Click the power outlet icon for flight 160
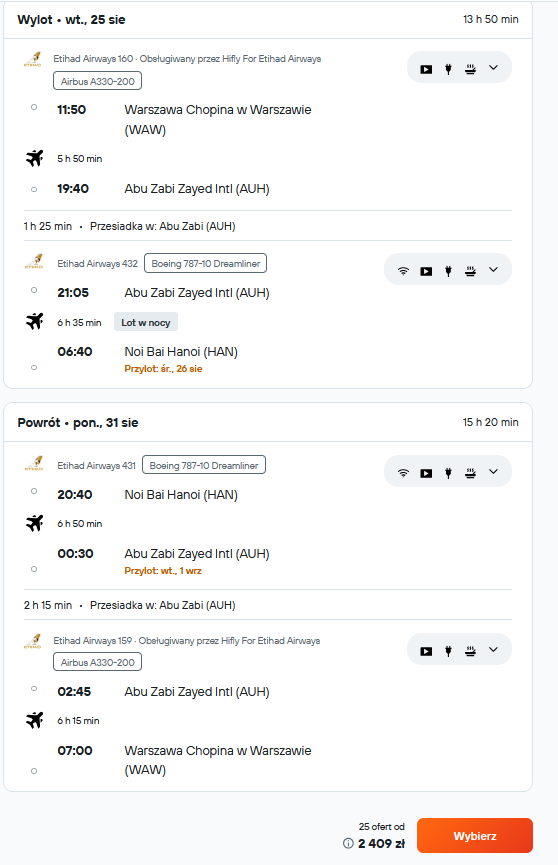The width and height of the screenshot is (558, 865). 448,69
